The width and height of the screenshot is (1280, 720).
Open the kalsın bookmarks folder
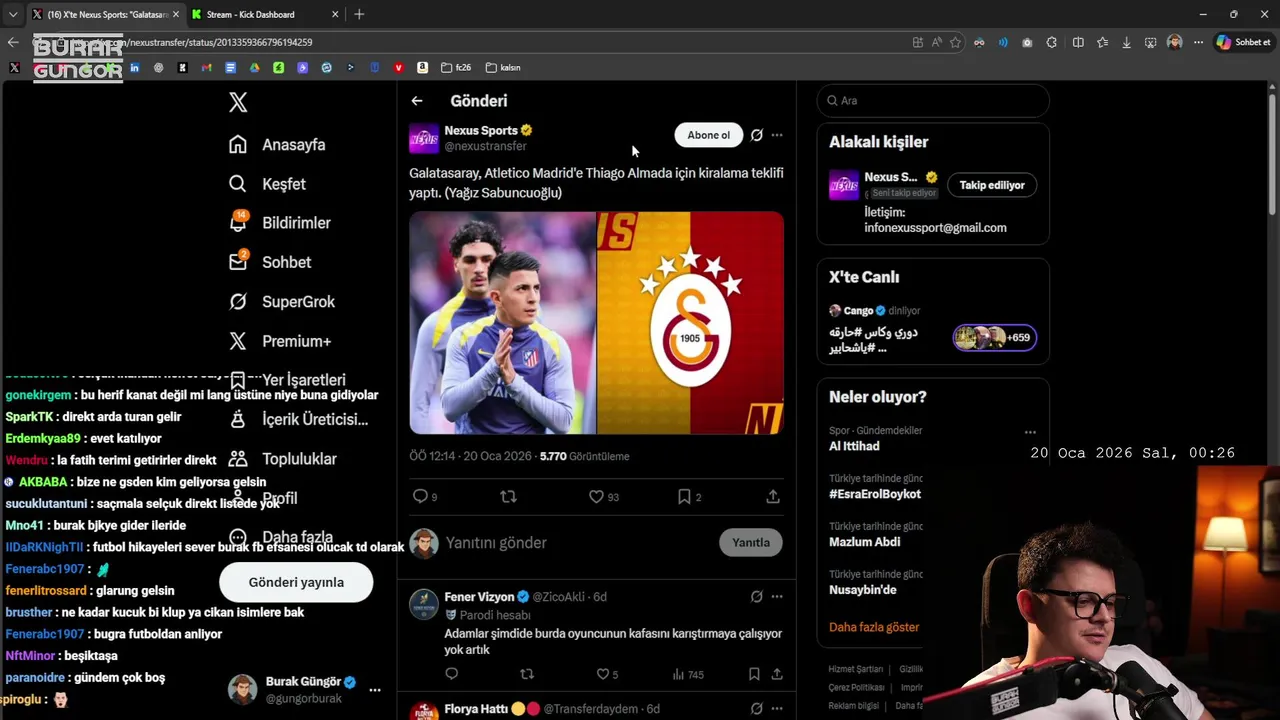pyautogui.click(x=503, y=68)
